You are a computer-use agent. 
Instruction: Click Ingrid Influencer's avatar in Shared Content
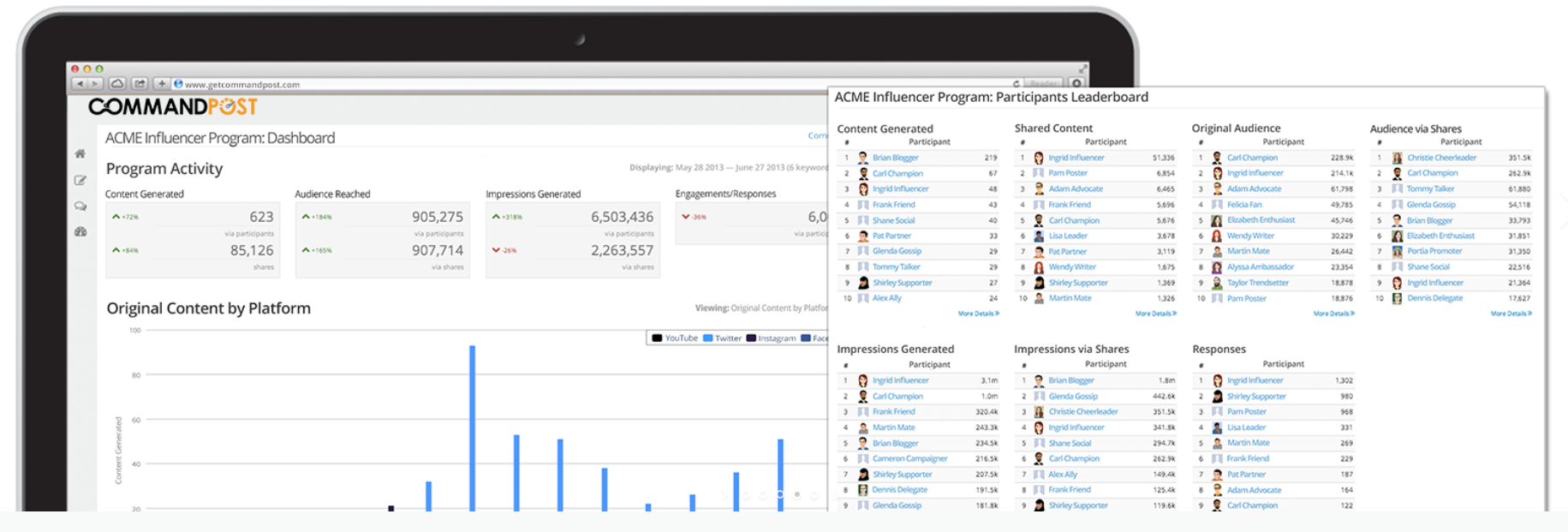tap(1039, 158)
